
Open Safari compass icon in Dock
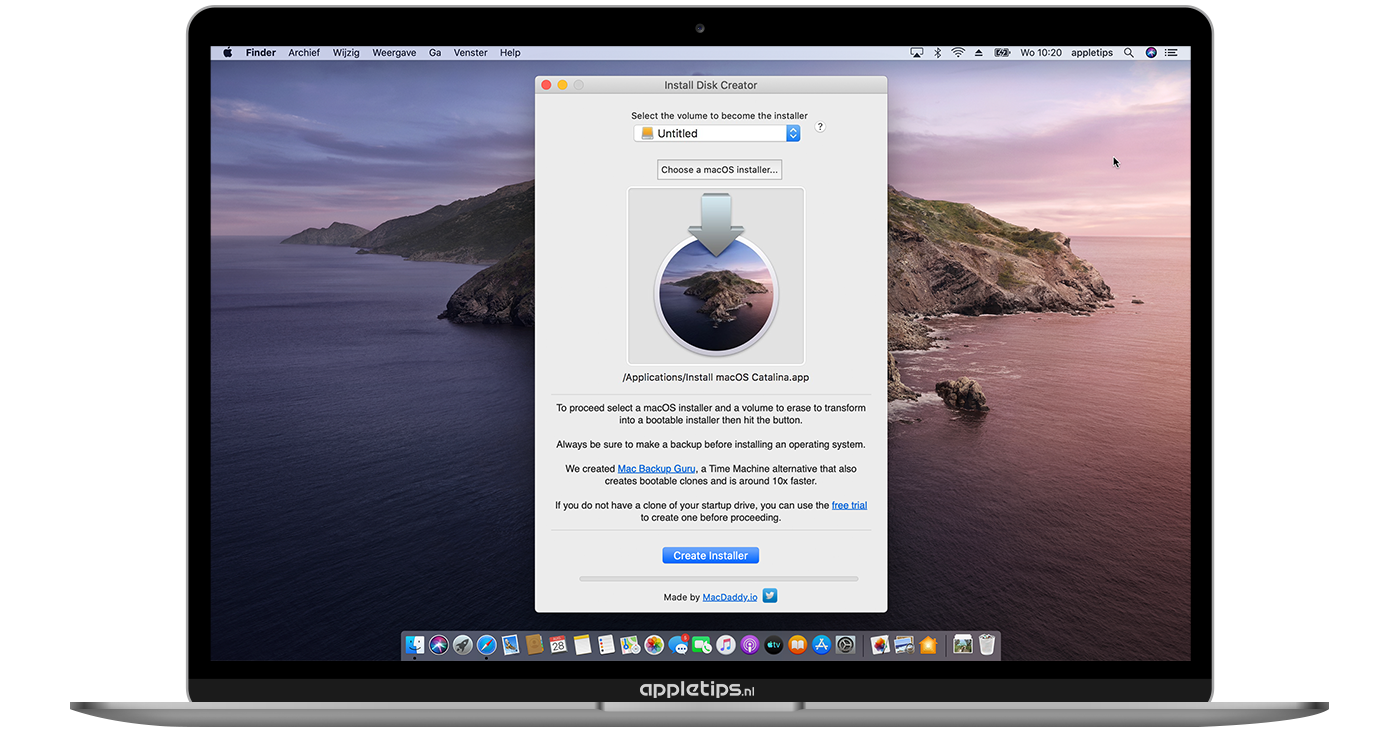point(487,645)
